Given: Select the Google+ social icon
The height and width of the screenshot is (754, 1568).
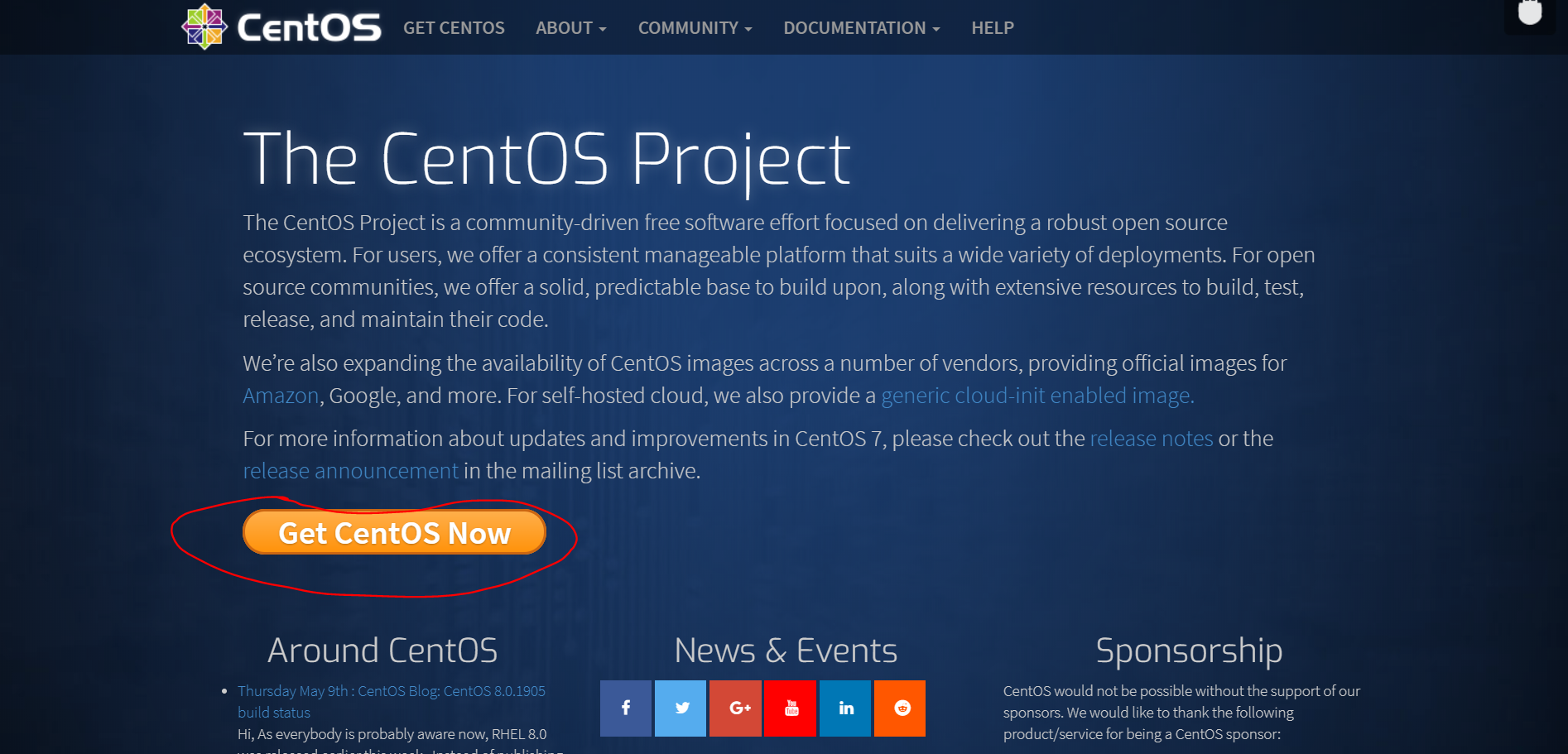Looking at the screenshot, I should (735, 708).
